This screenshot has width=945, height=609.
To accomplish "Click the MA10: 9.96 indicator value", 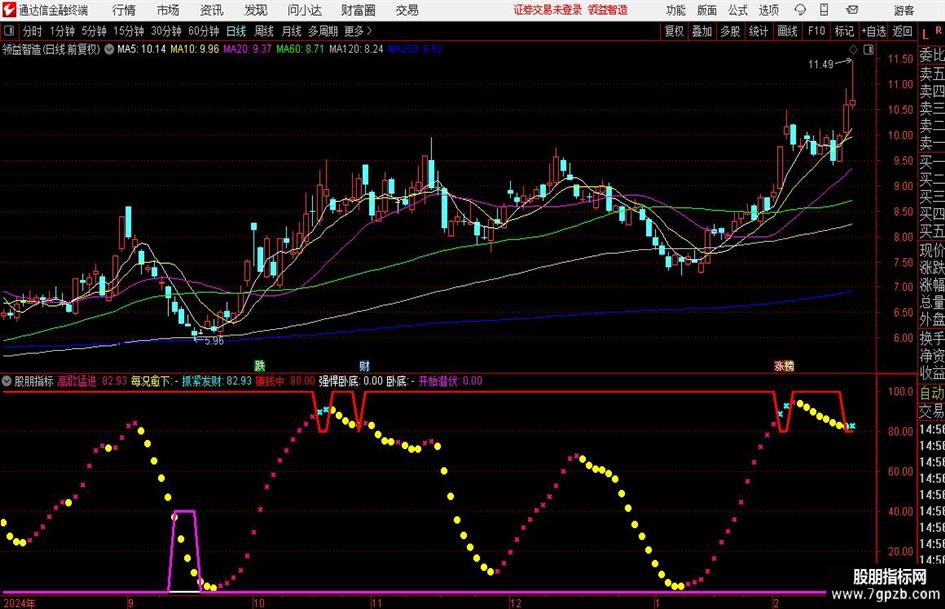I will point(195,49).
